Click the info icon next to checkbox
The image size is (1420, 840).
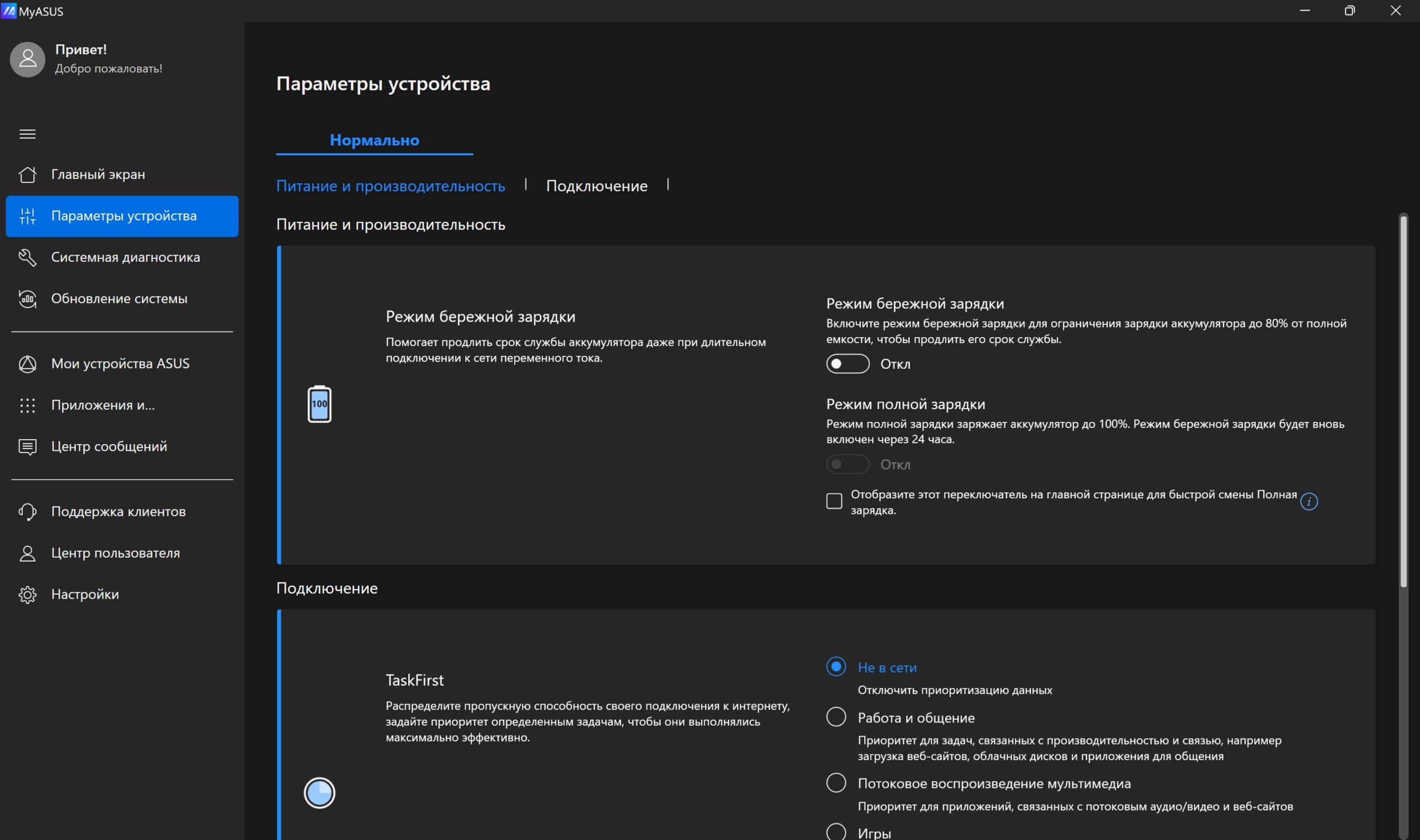[x=1309, y=502]
